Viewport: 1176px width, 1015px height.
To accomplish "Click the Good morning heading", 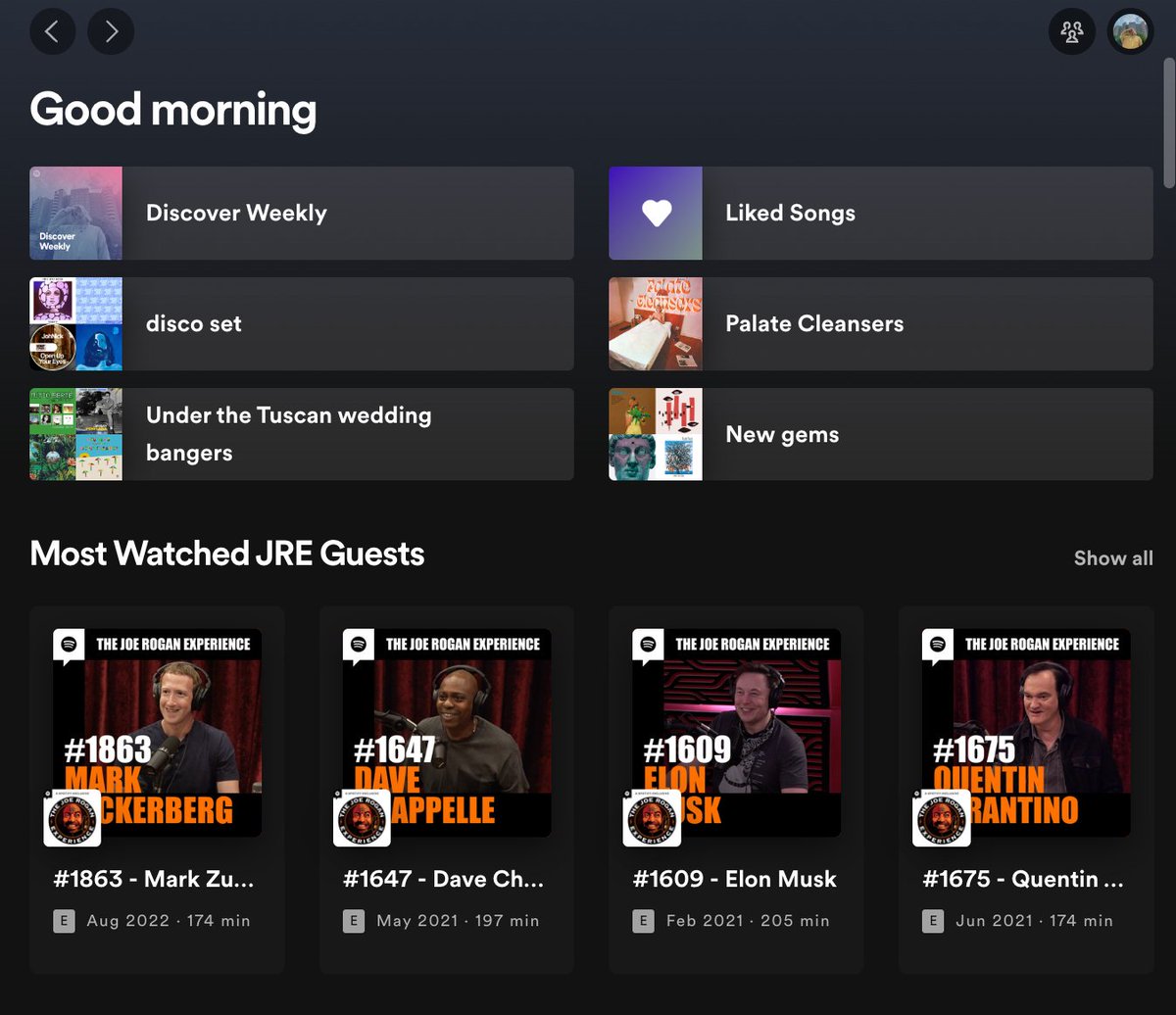I will click(x=173, y=109).
